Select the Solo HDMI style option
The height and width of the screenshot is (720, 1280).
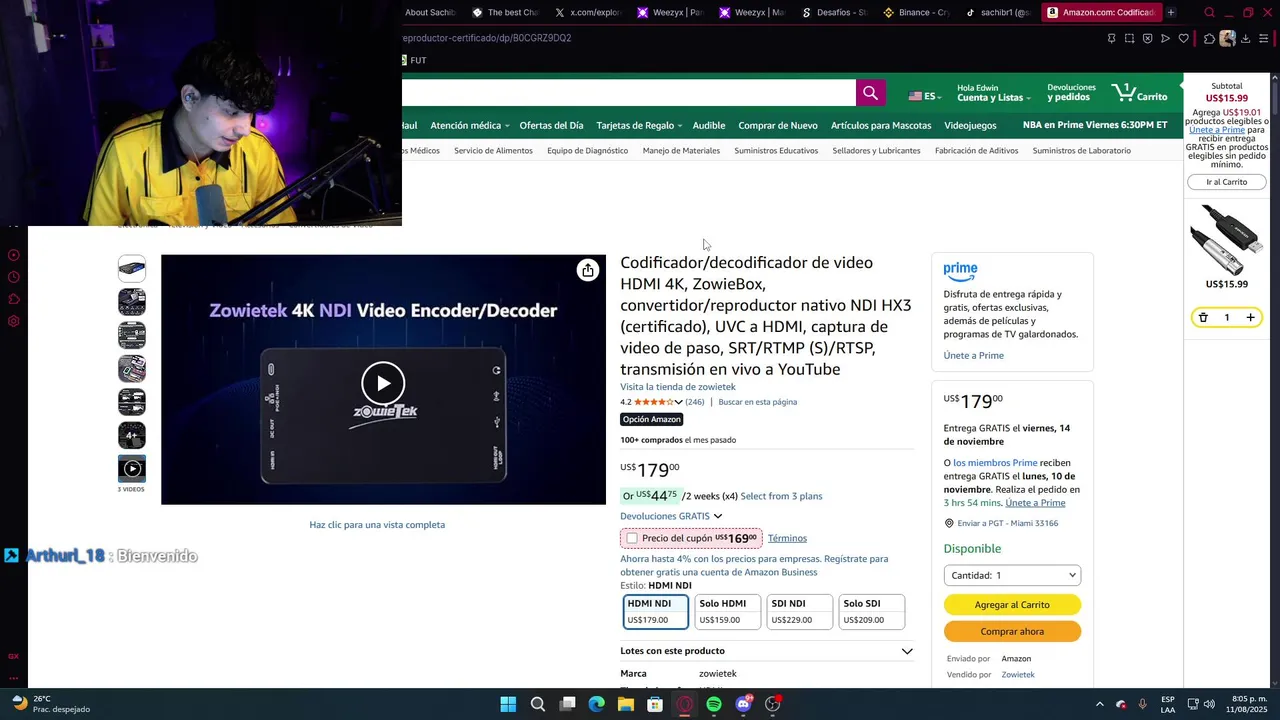[728, 611]
